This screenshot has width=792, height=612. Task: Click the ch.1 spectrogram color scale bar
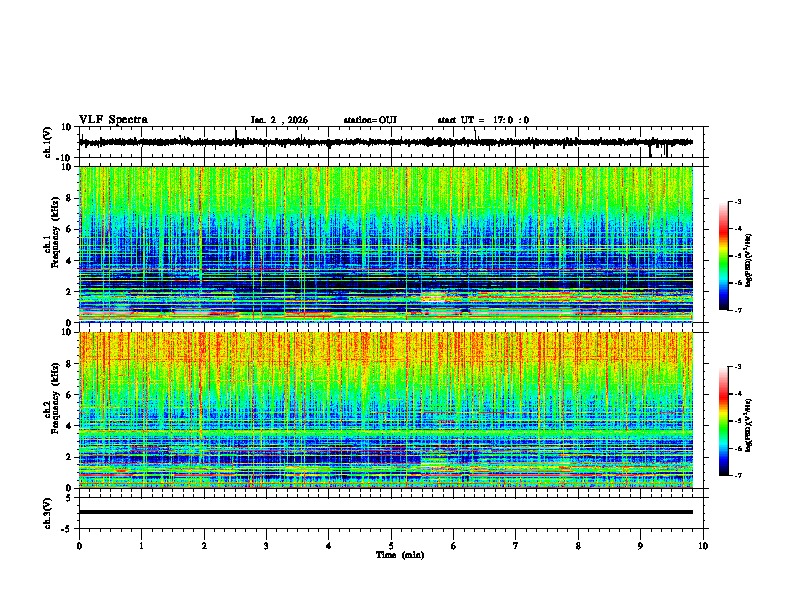click(x=724, y=256)
